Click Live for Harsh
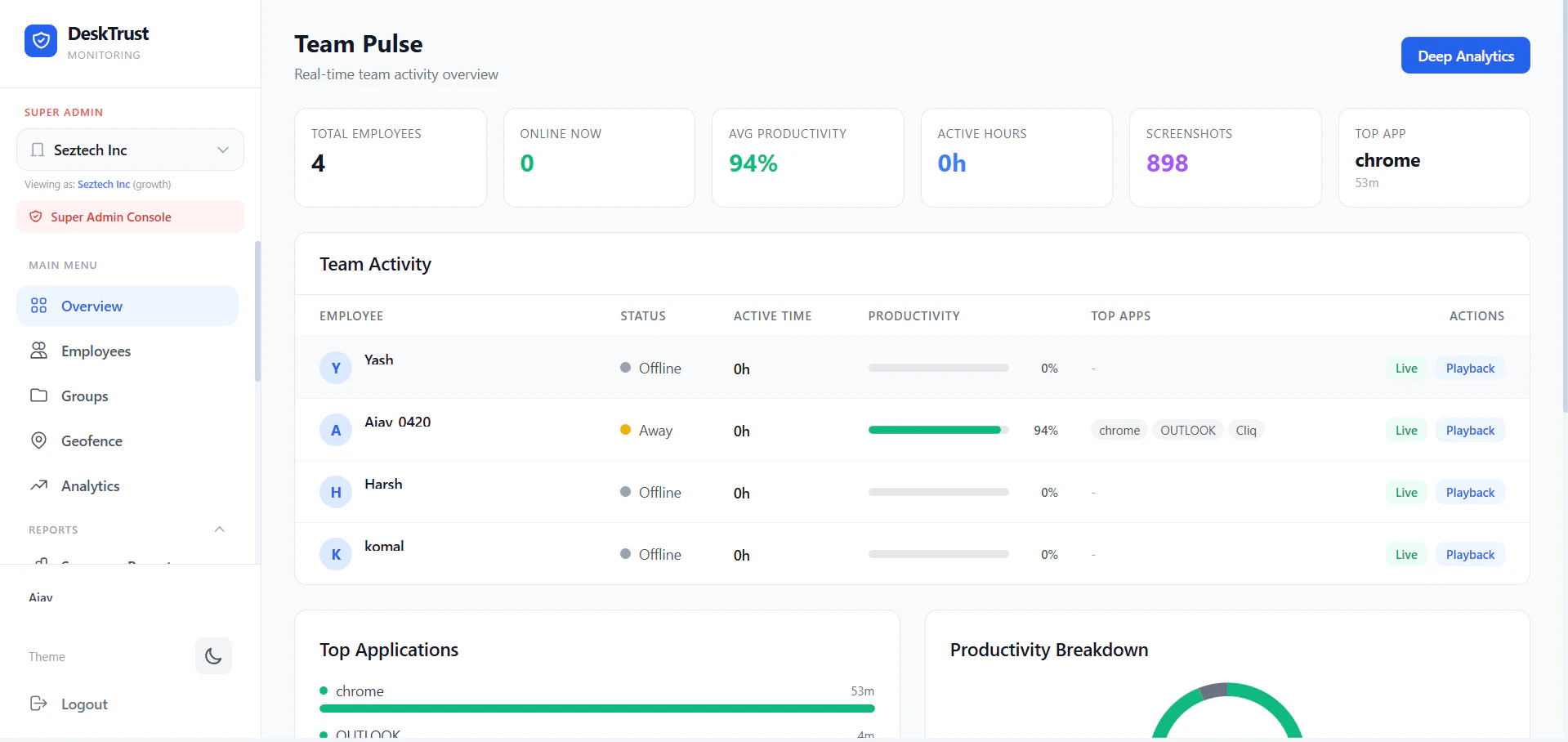1568x742 pixels. coord(1406,493)
